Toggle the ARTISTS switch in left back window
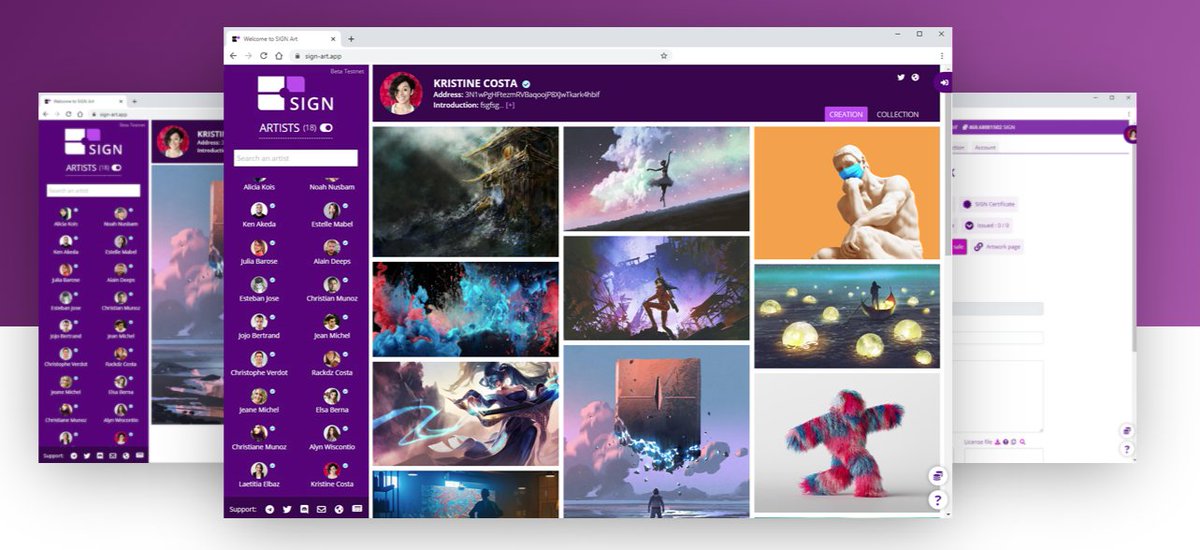Screen dimensions: 1200x550 point(117,168)
